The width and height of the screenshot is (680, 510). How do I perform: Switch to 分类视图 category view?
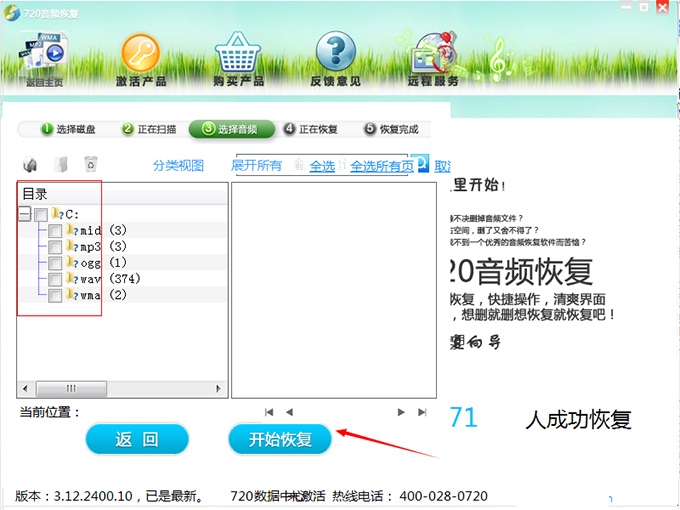click(178, 166)
